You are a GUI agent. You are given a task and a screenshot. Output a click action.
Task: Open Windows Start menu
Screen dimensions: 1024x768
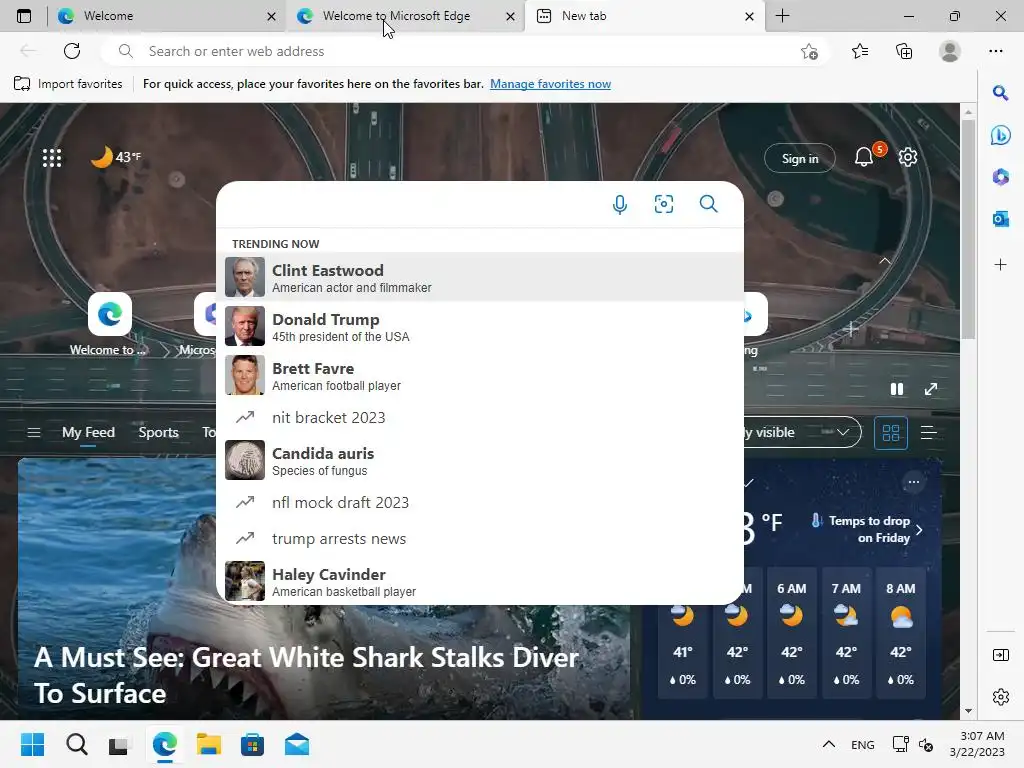(x=32, y=744)
